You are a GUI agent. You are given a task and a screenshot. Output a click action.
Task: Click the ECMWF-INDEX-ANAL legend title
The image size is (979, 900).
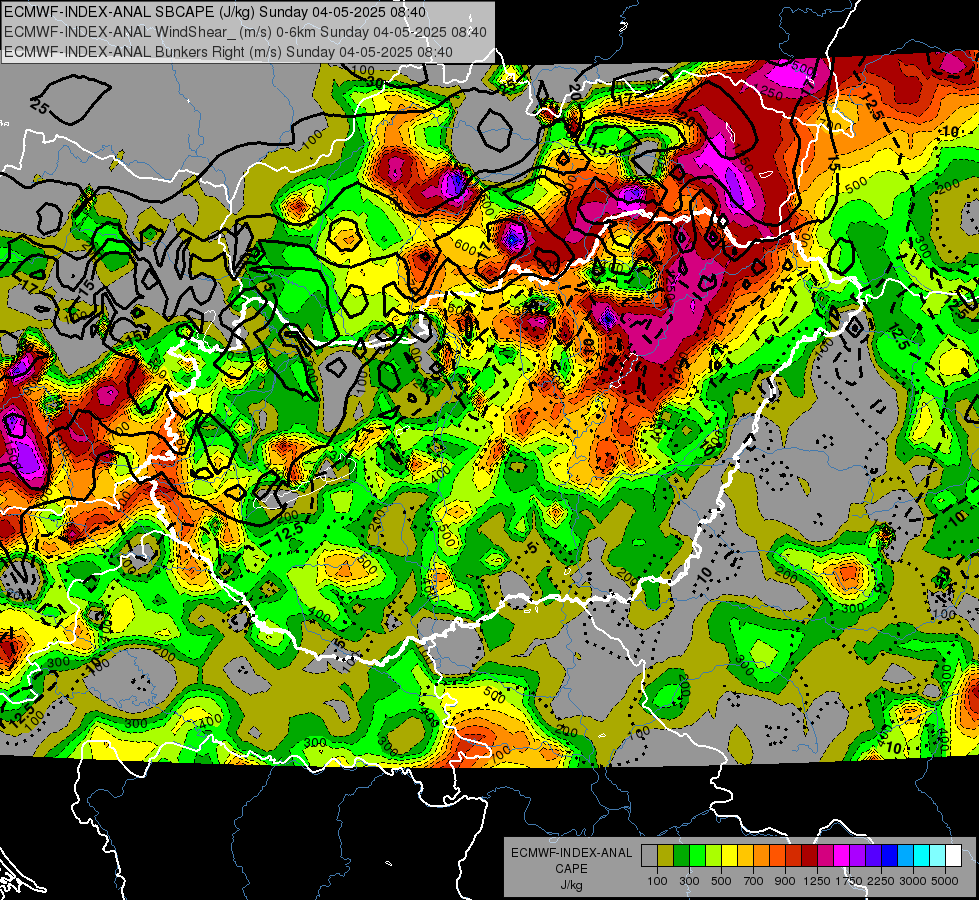point(571,853)
